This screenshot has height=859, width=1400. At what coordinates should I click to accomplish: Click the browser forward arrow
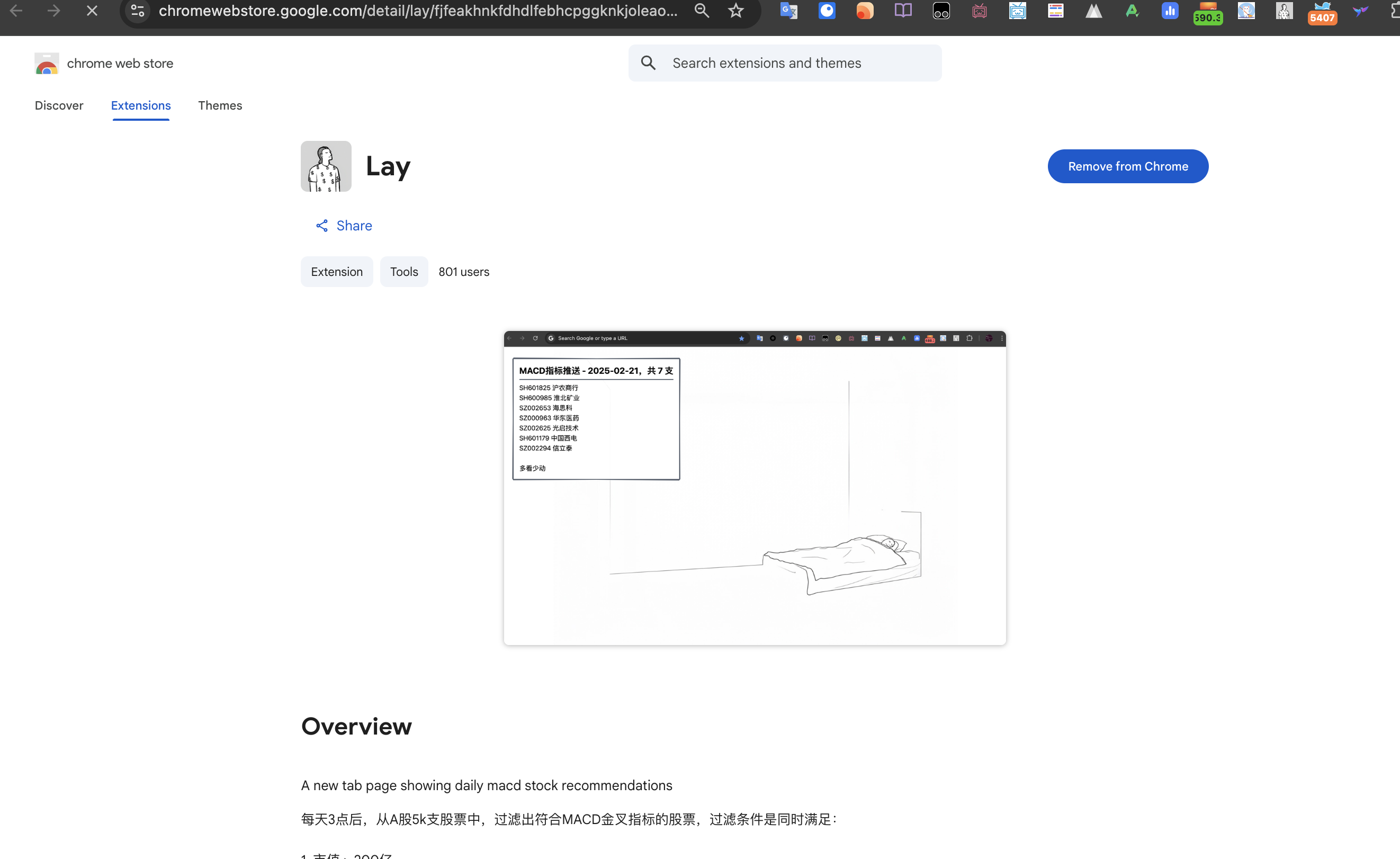tap(53, 11)
